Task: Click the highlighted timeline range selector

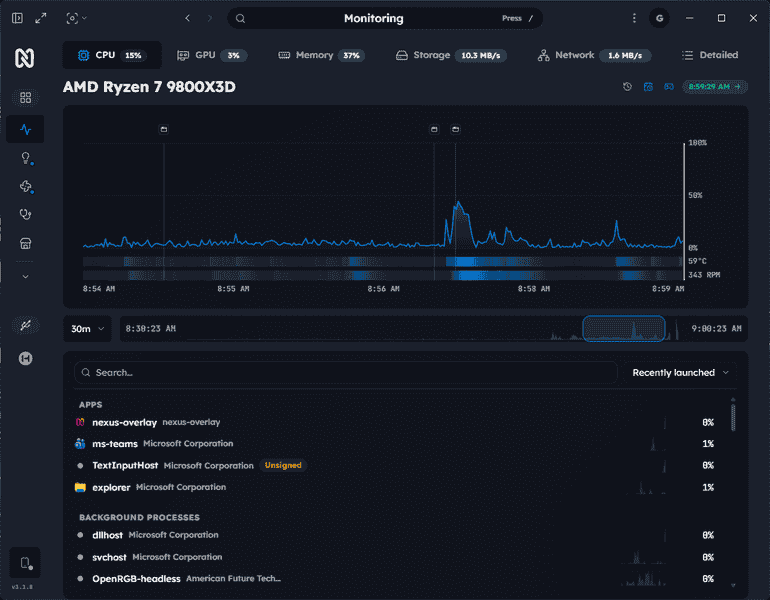Action: [624, 328]
